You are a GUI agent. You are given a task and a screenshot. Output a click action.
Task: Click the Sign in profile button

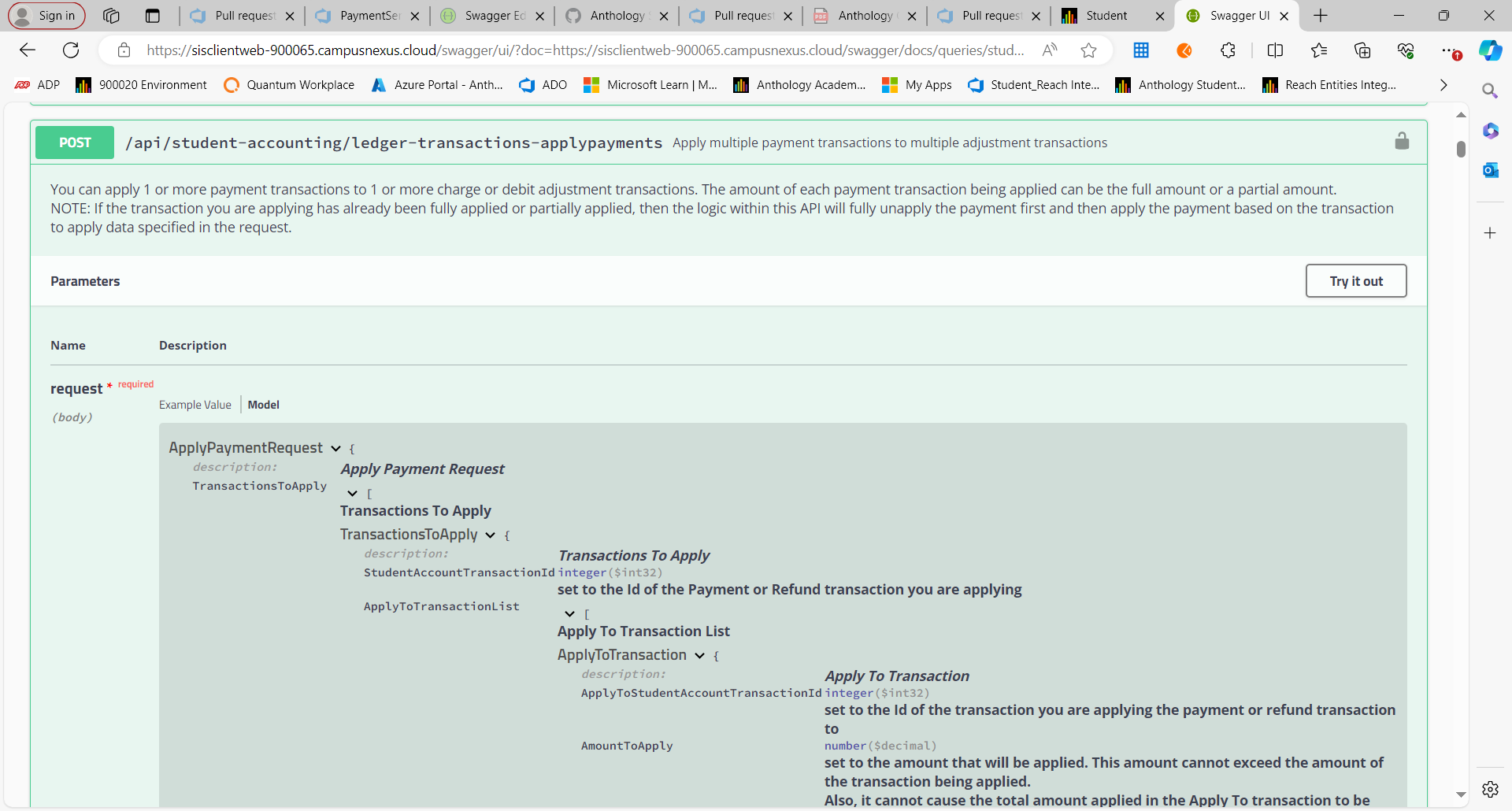[x=46, y=16]
